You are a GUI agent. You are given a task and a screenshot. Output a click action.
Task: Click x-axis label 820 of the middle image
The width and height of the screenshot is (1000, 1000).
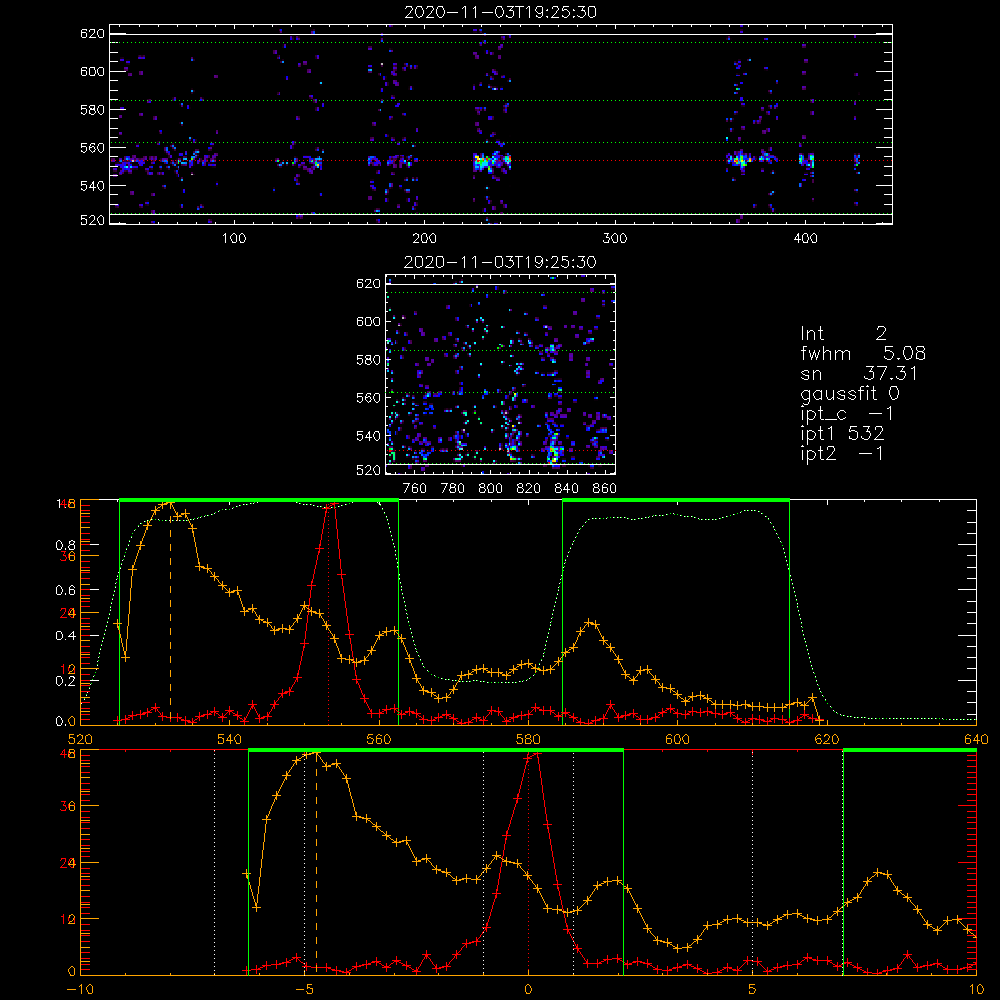[x=529, y=489]
